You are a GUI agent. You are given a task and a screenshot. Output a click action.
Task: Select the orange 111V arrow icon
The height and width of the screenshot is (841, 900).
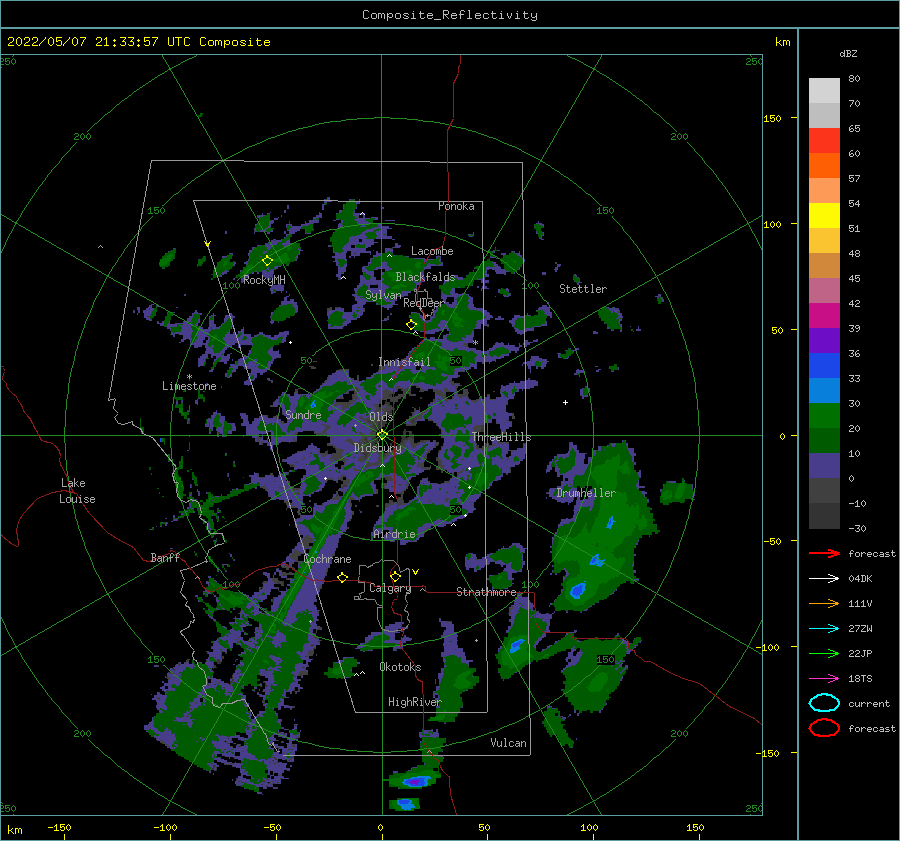coord(824,603)
